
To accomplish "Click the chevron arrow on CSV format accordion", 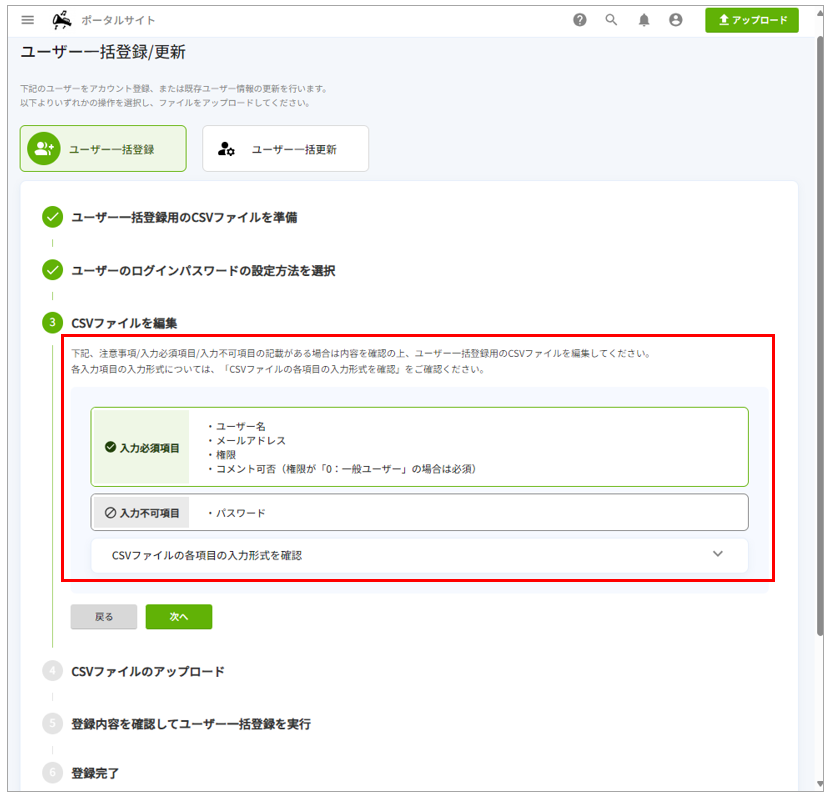I will (x=718, y=554).
